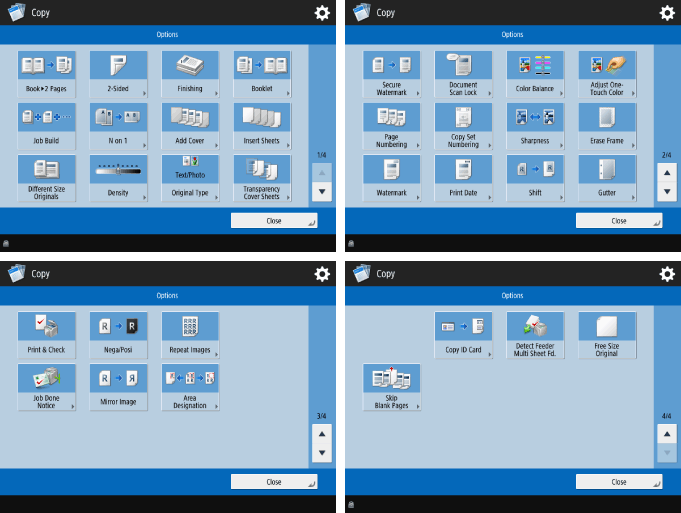
Task: Toggle the Skip Blank Pages option
Action: 391,387
